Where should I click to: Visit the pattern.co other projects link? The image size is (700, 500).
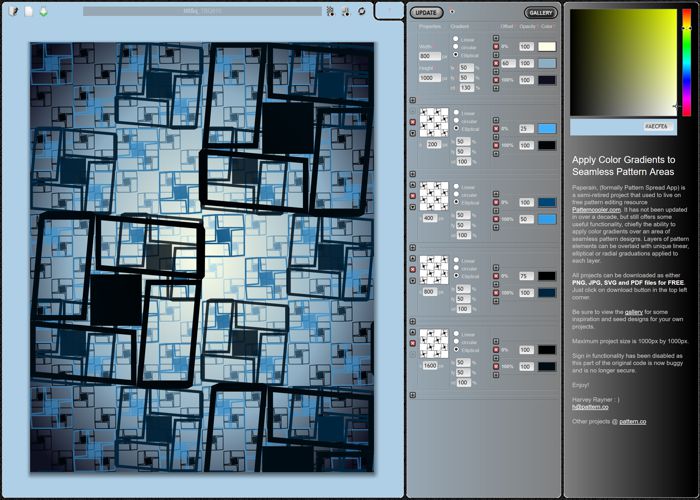coord(632,422)
